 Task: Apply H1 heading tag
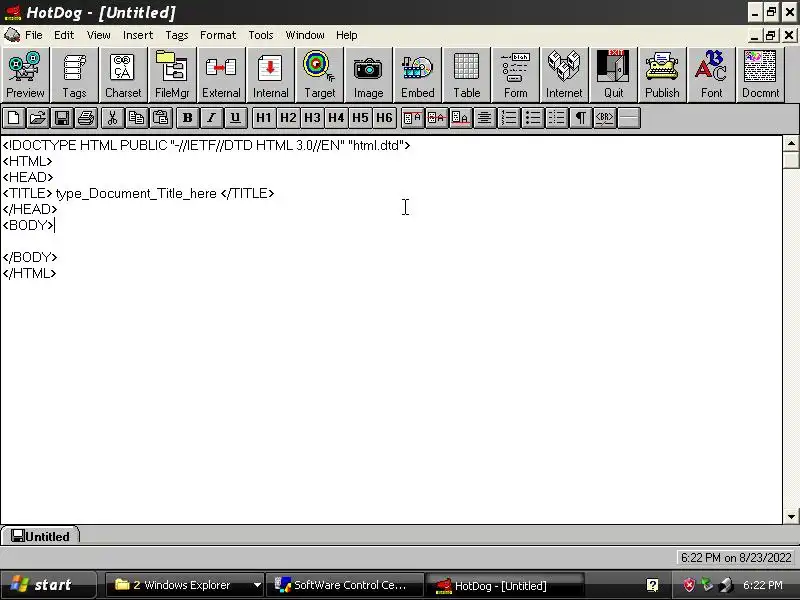coord(263,118)
